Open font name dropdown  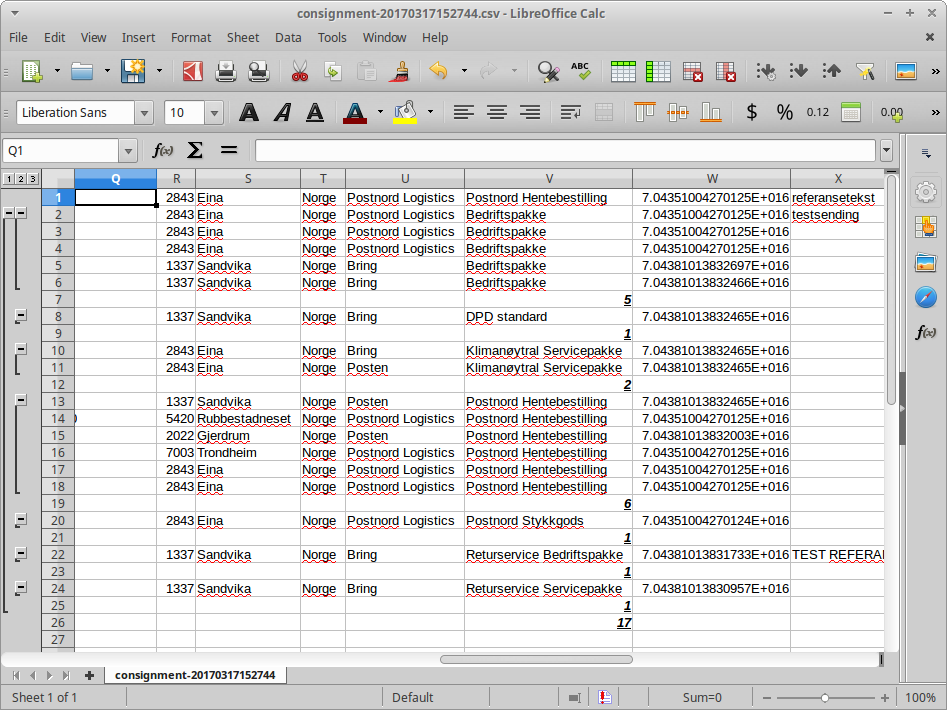coord(144,113)
